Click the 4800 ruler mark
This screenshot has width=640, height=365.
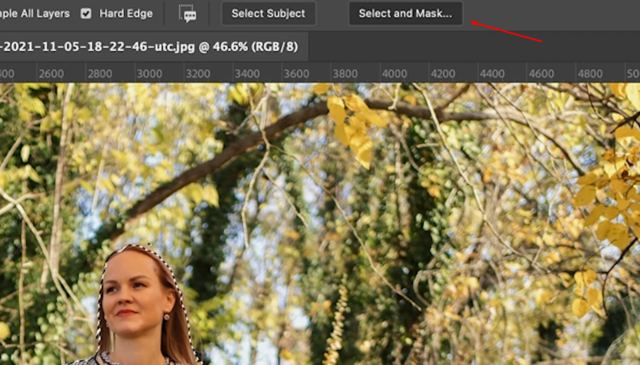pyautogui.click(x=590, y=74)
